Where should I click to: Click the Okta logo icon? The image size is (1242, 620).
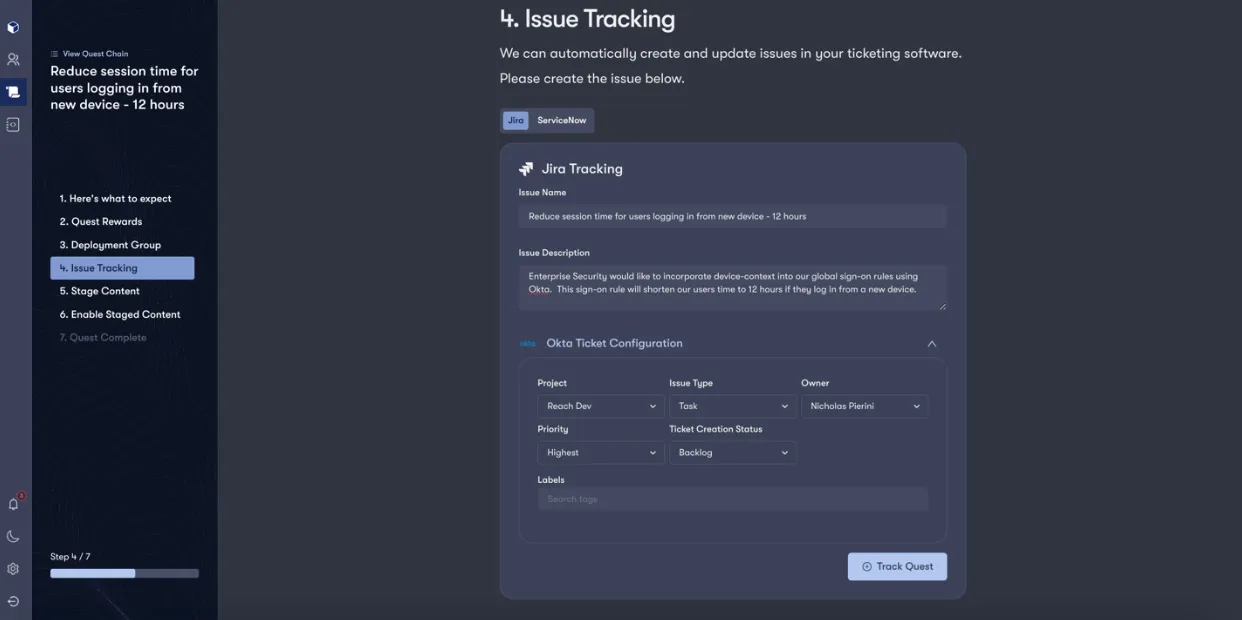tap(528, 343)
